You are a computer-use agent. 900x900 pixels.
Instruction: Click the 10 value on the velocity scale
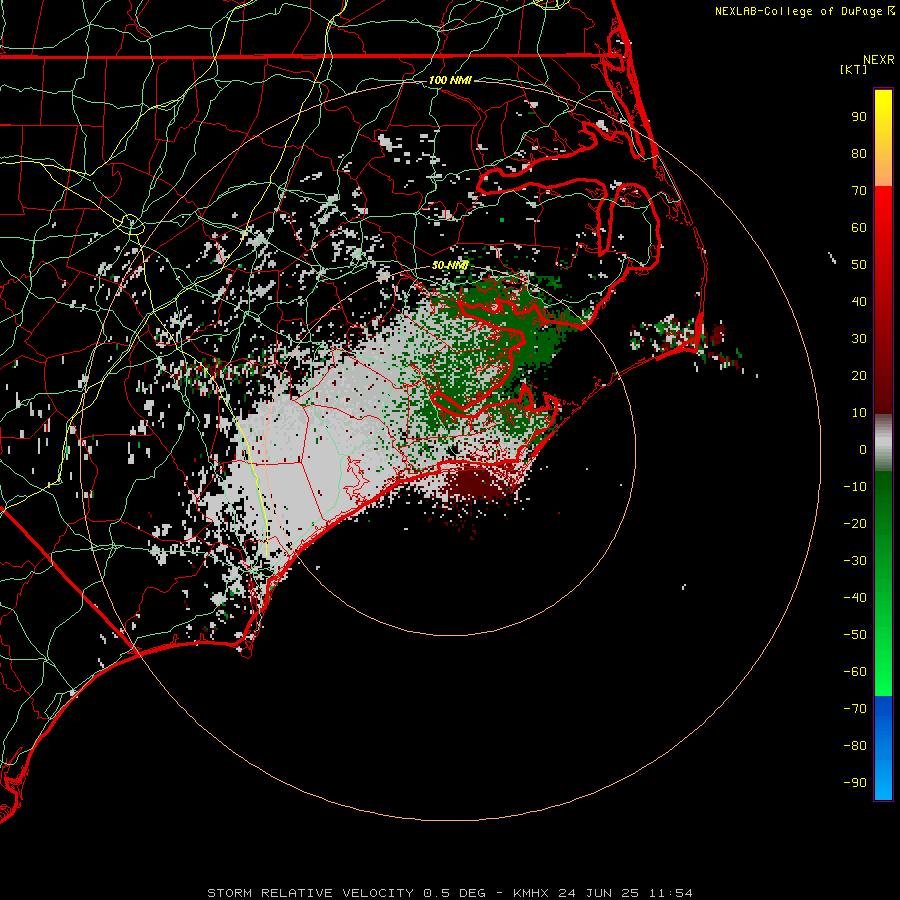(x=859, y=413)
